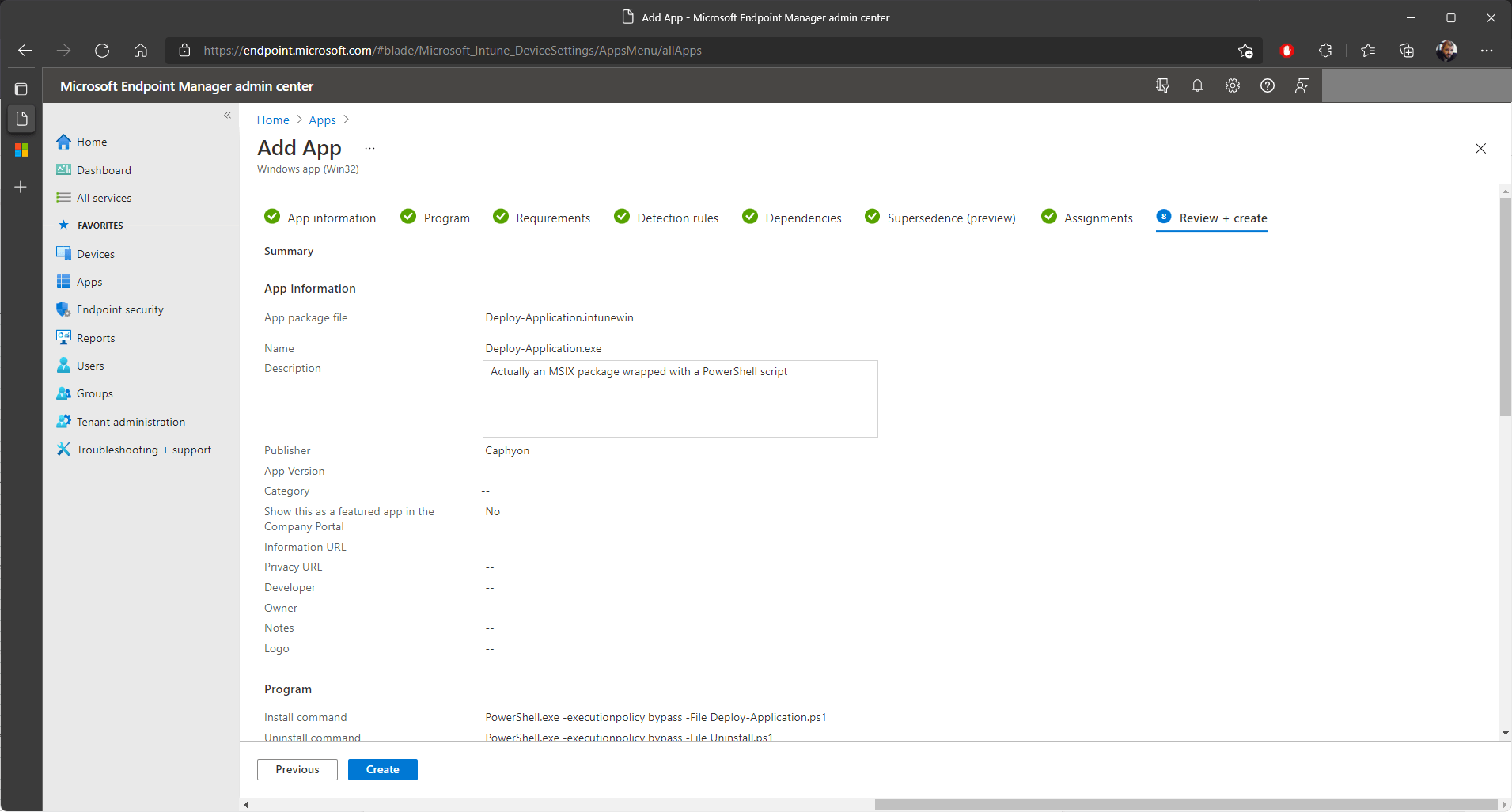Select the Review + create step
Image resolution: width=1512 pixels, height=812 pixels.
(1211, 218)
